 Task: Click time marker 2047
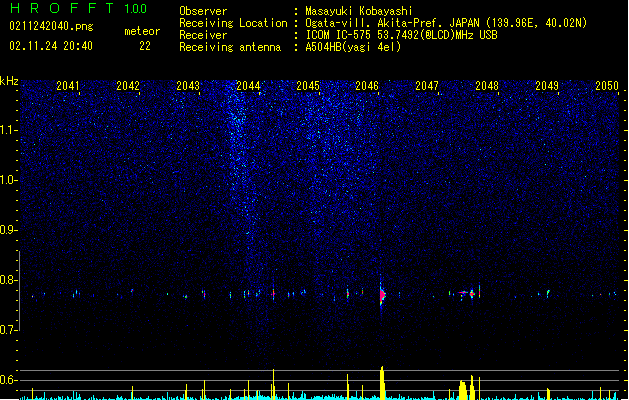tap(427, 85)
